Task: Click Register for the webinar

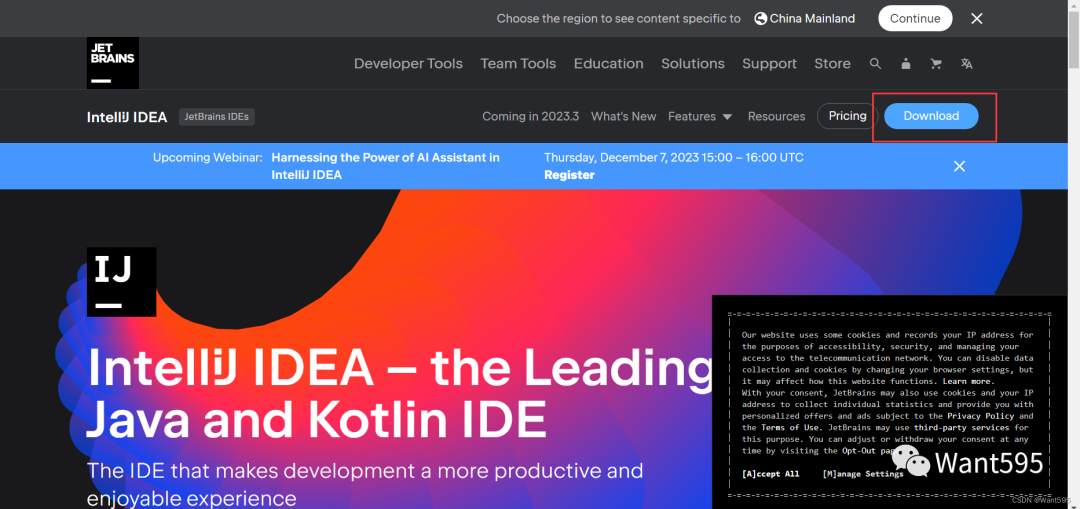Action: point(569,175)
